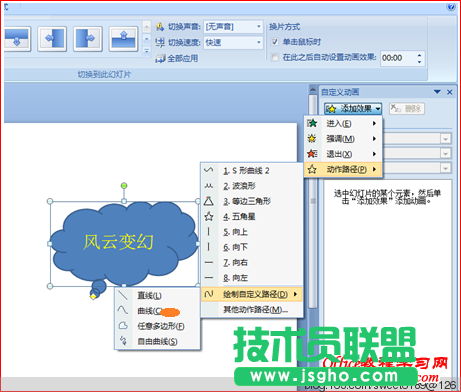The width and height of the screenshot is (461, 392).
Task: Click the green rotation handle above cloud
Action: (124, 185)
